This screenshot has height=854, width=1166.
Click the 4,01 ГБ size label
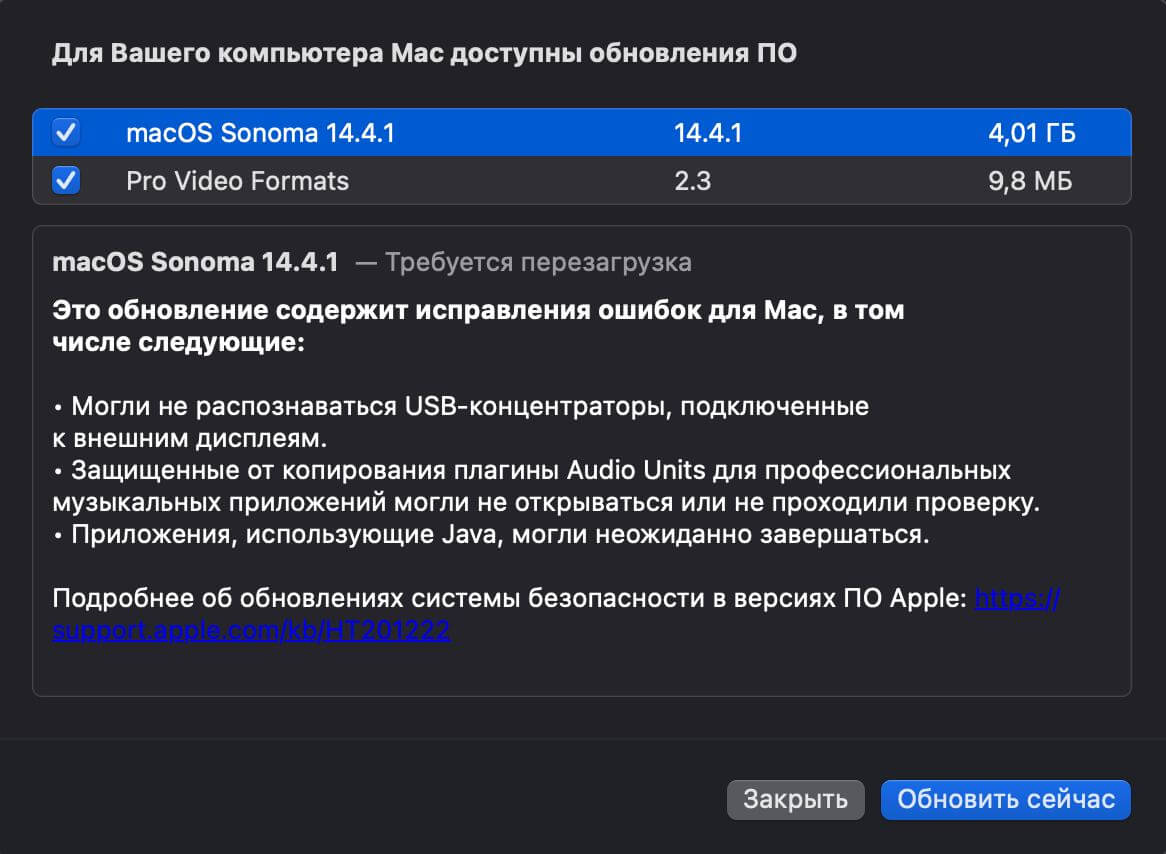[1032, 131]
